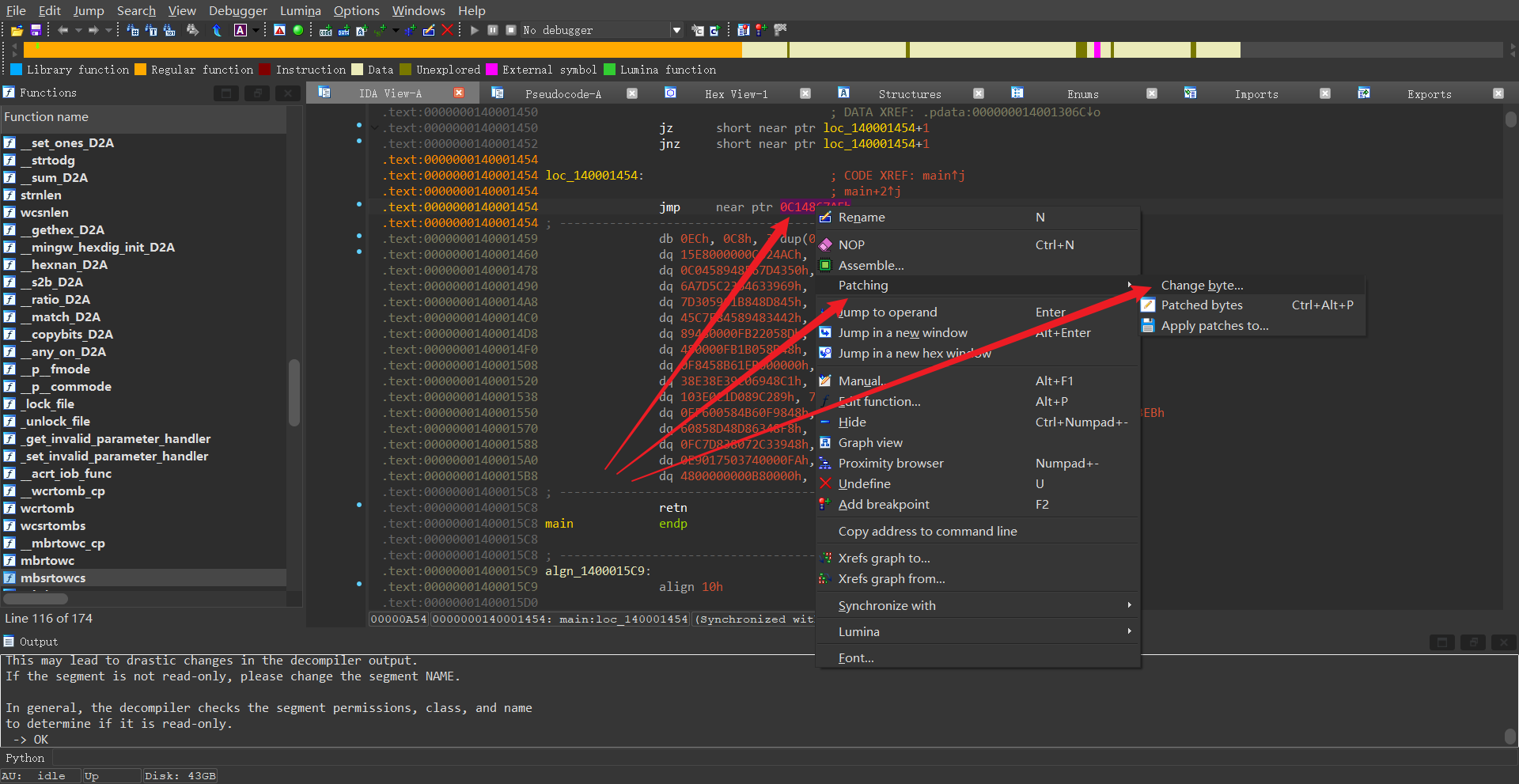Select the wcrtomb function entry
The height and width of the screenshot is (784, 1519).
(143, 508)
